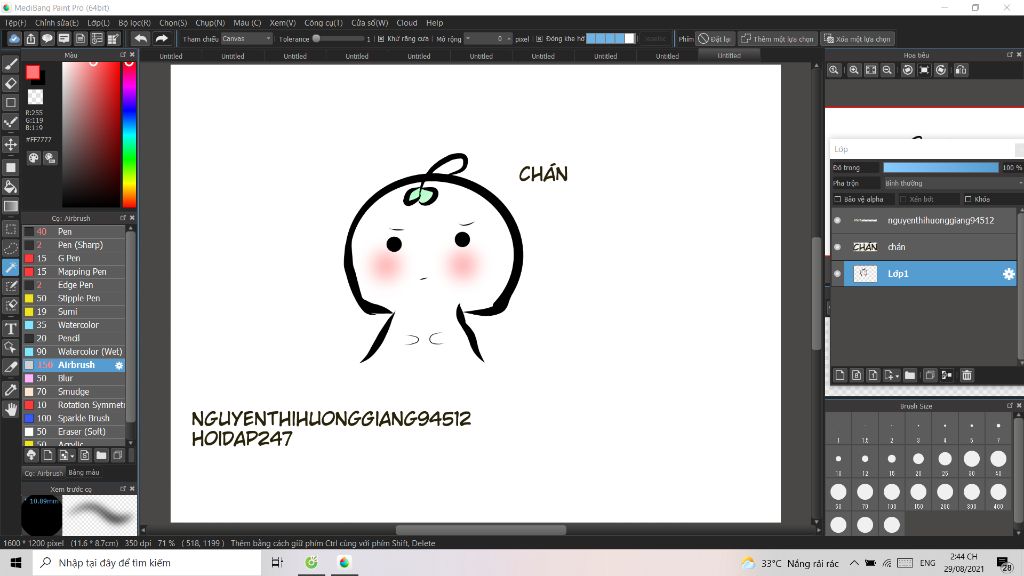Open the Chỉnh sửa menu

point(57,23)
